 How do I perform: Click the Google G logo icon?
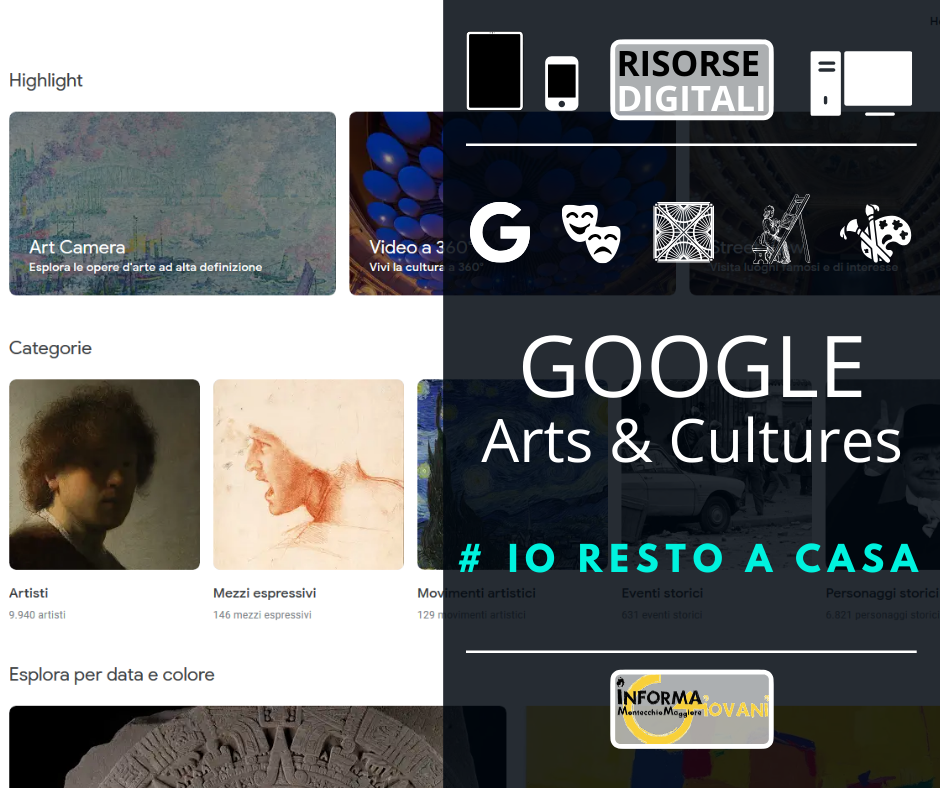tap(500, 232)
